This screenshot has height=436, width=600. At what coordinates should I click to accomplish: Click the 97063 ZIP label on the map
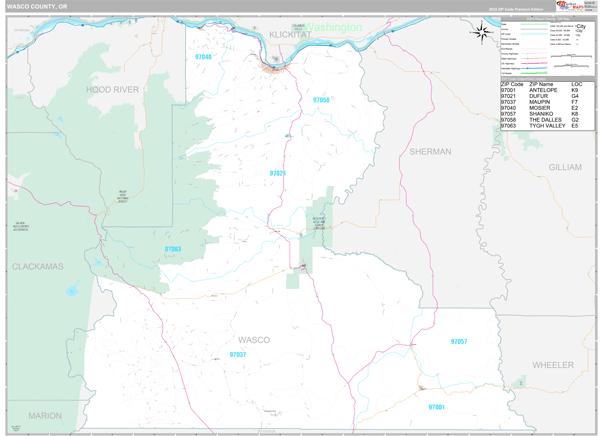[x=173, y=249]
